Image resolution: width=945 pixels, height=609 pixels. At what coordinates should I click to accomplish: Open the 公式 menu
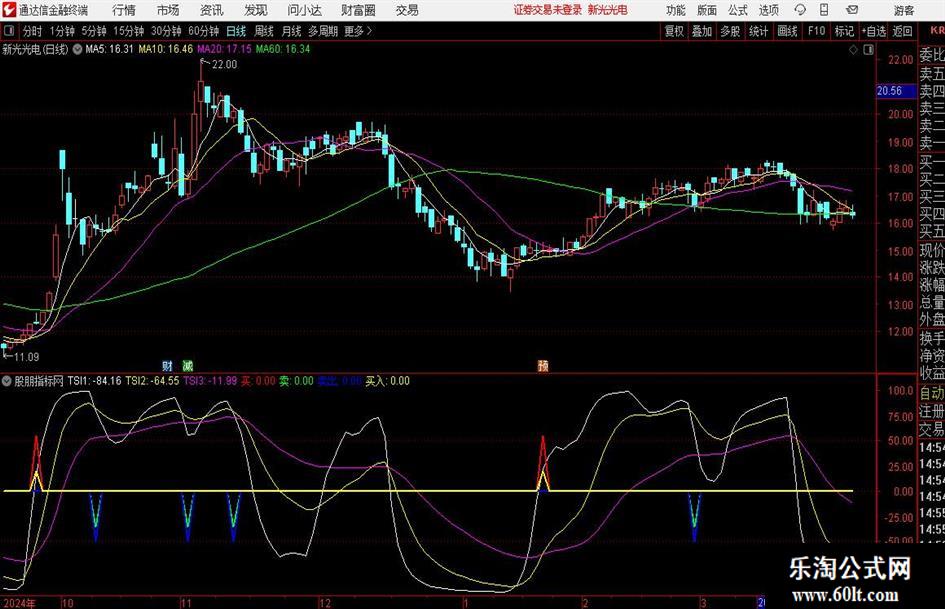coord(738,10)
